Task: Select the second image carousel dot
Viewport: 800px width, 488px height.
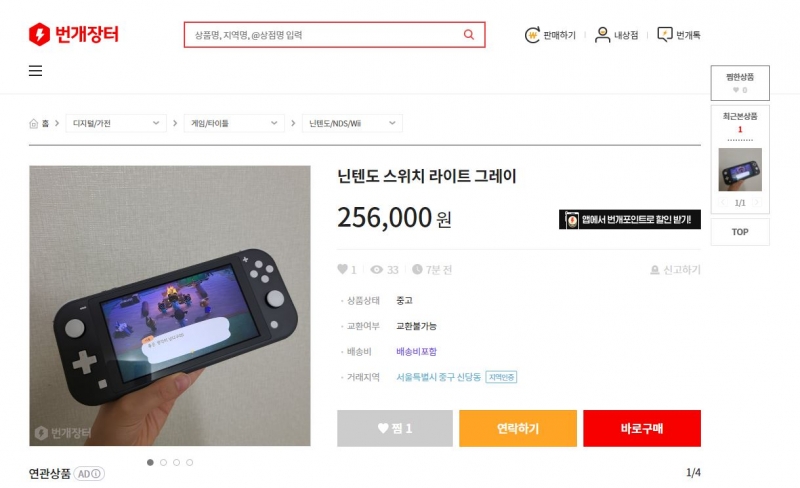Action: [163, 462]
